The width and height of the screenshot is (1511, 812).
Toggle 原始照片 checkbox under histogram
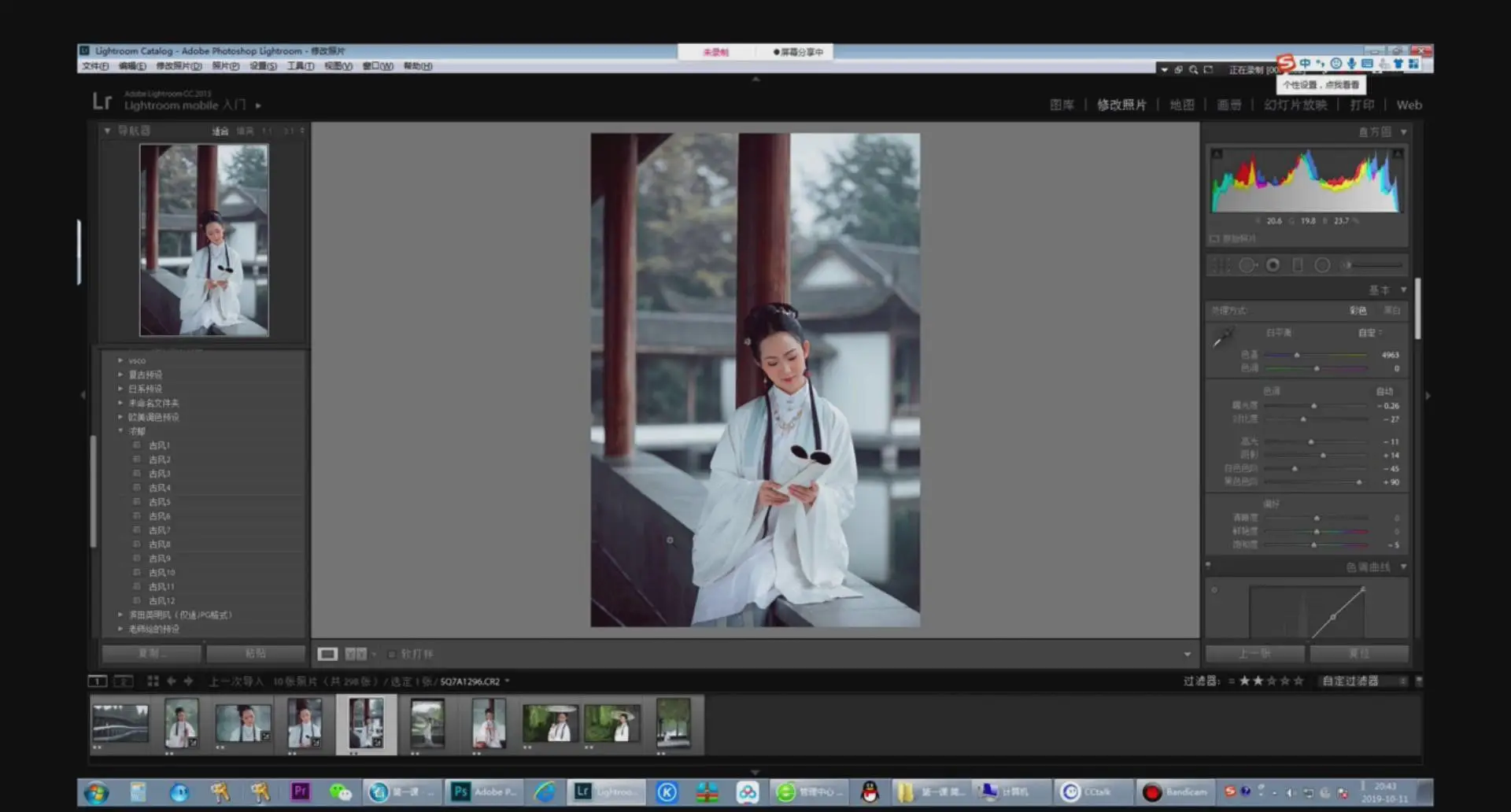point(1214,238)
